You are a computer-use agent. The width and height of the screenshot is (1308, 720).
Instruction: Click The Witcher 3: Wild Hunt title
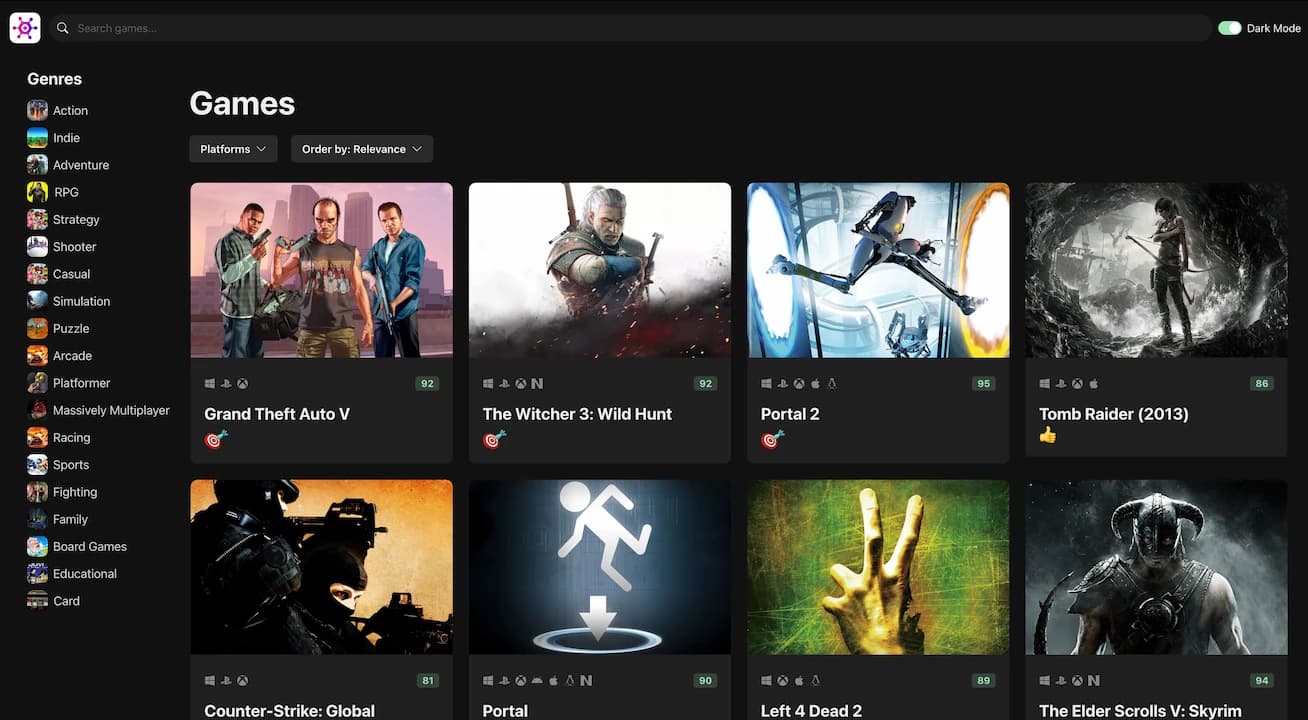pyautogui.click(x=577, y=414)
